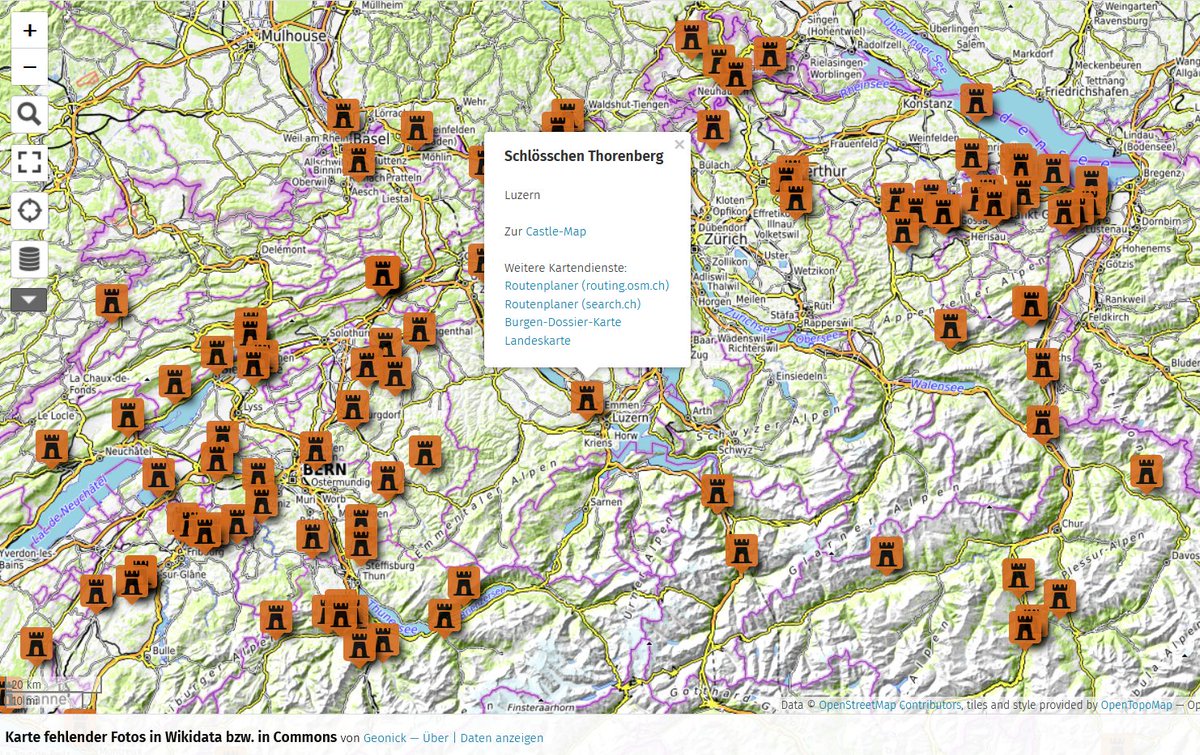Open the Burgen-Dossier-Karte link
The image size is (1200, 755).
[x=563, y=322]
